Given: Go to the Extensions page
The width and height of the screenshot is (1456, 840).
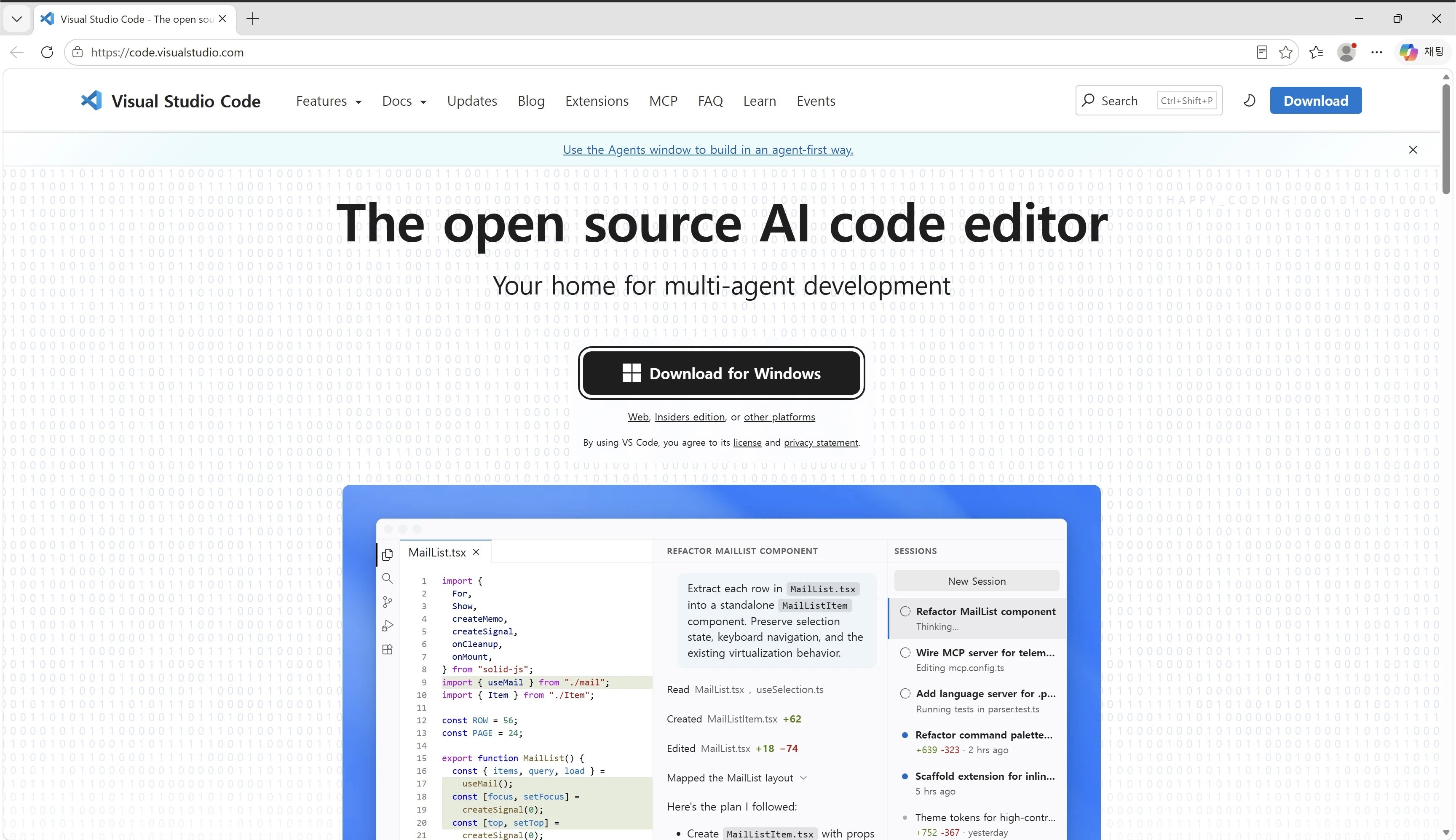Looking at the screenshot, I should coord(597,101).
